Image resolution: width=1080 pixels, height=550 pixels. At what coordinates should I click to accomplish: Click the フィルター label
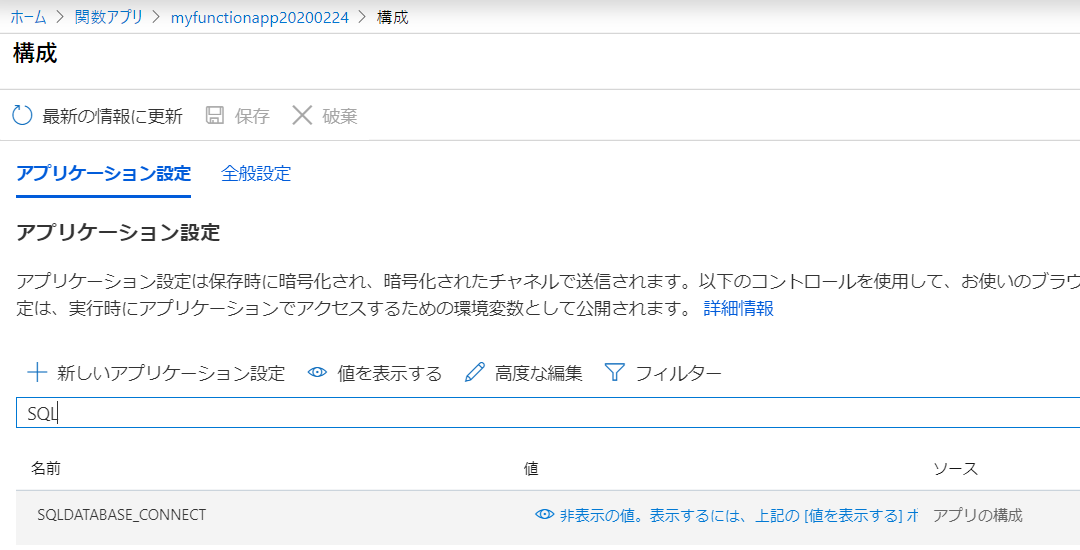[678, 373]
